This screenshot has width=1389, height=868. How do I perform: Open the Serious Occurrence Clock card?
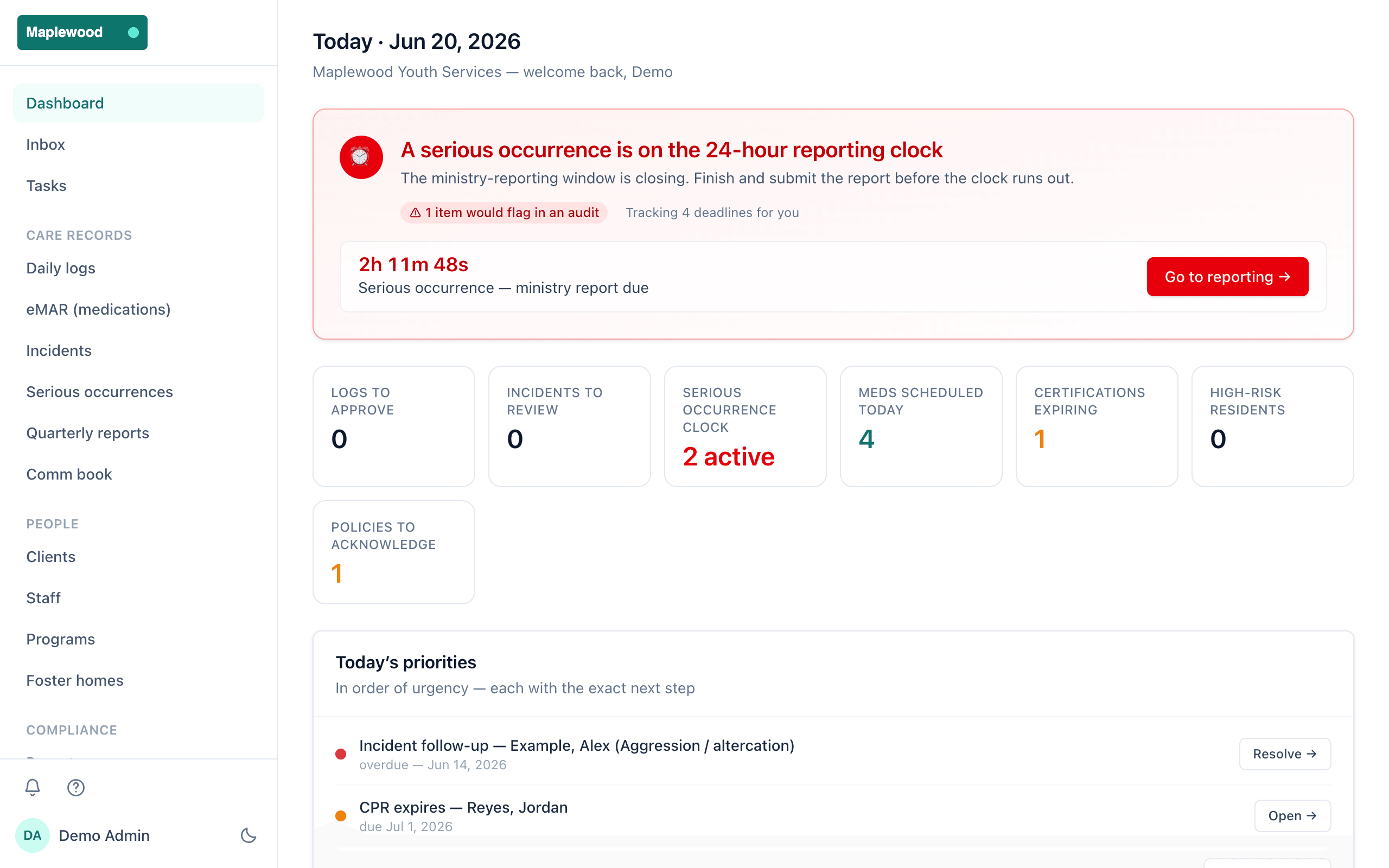(x=745, y=426)
